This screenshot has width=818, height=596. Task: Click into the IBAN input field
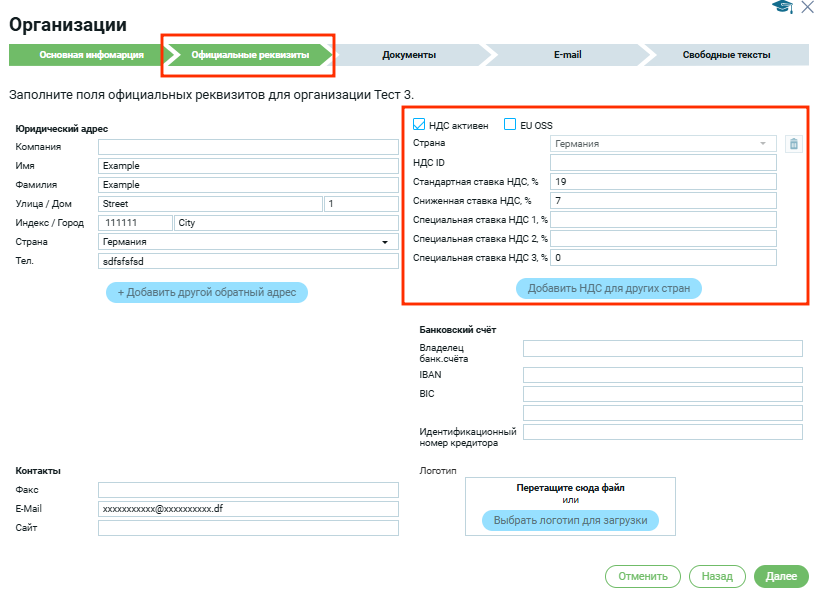pos(662,375)
